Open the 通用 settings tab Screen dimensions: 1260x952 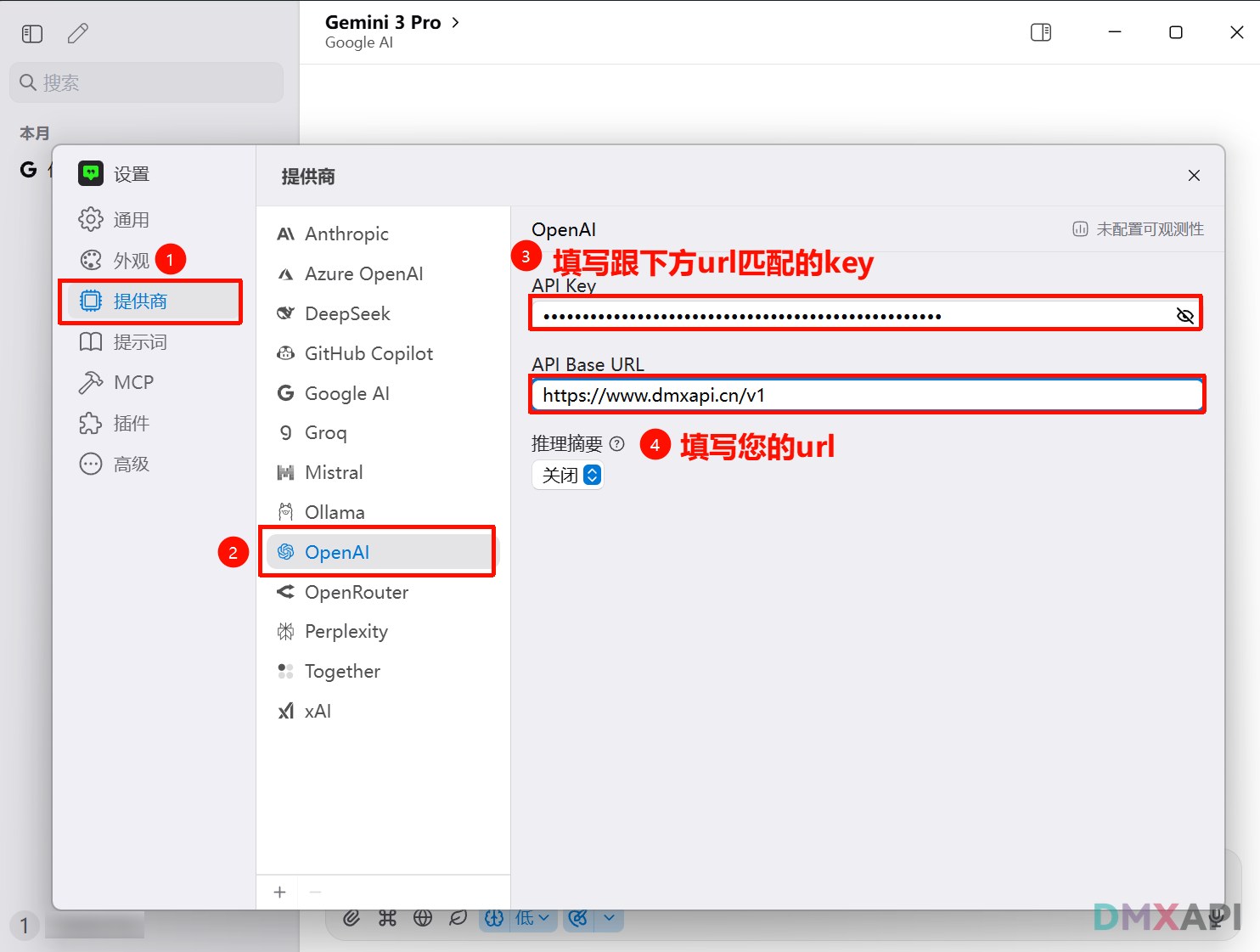(x=131, y=220)
